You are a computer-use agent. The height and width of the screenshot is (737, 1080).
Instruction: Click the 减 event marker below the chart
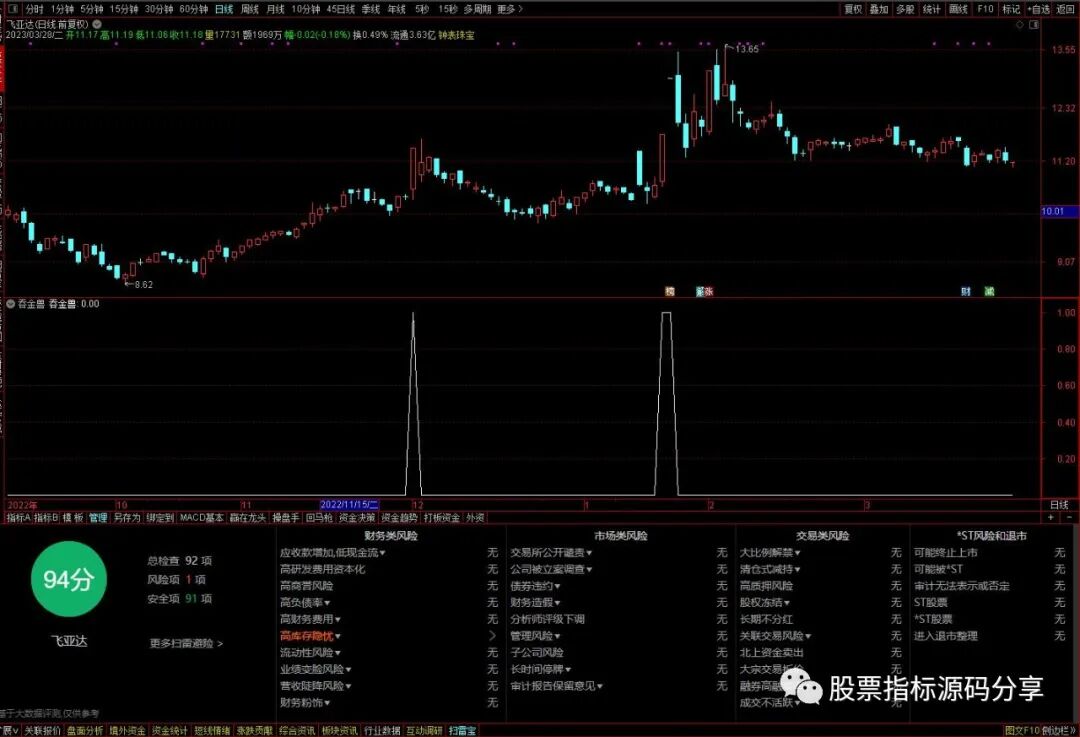[x=989, y=291]
